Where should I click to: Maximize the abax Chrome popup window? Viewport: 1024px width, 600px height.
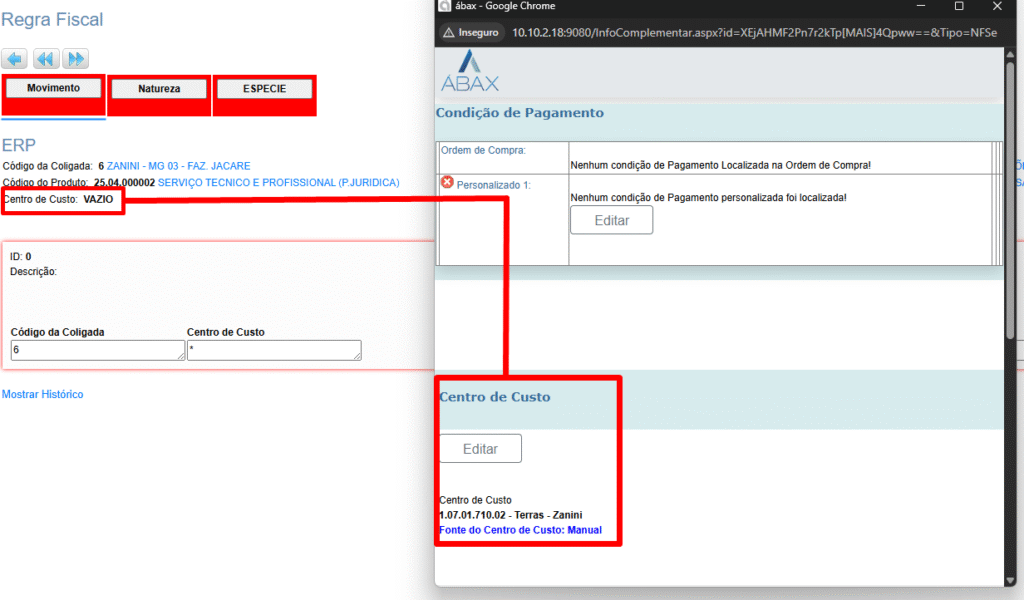(x=959, y=6)
